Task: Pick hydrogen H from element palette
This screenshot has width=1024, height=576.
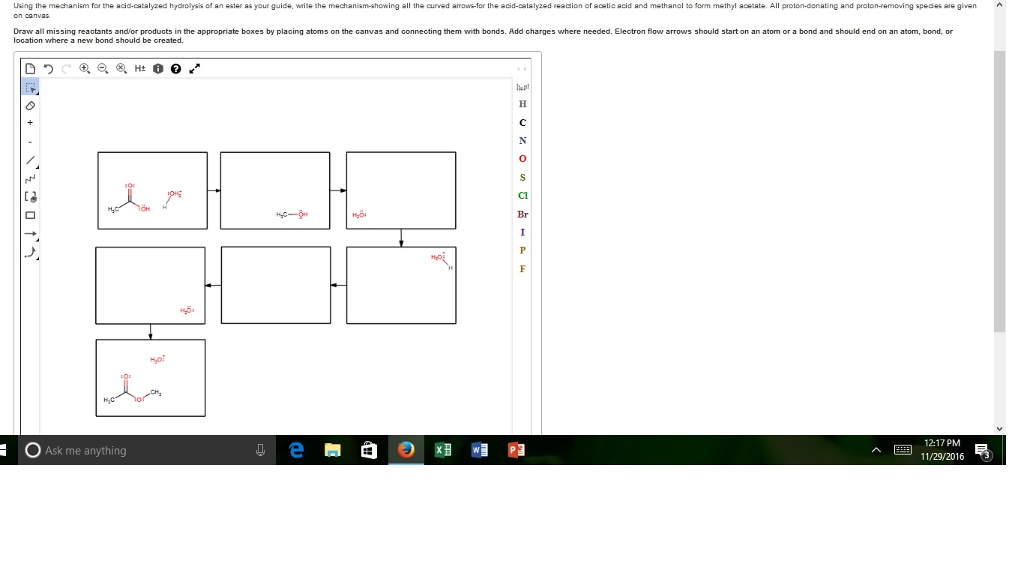Action: pos(522,104)
